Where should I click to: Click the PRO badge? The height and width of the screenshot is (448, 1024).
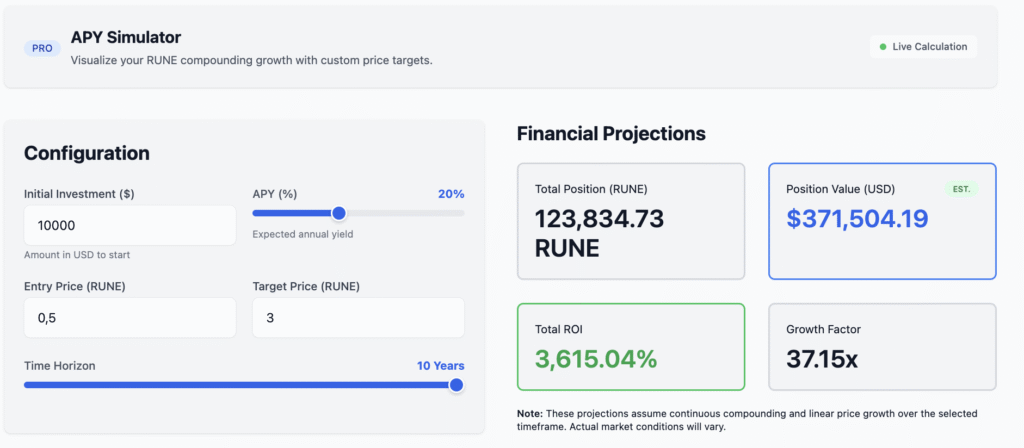pos(42,47)
